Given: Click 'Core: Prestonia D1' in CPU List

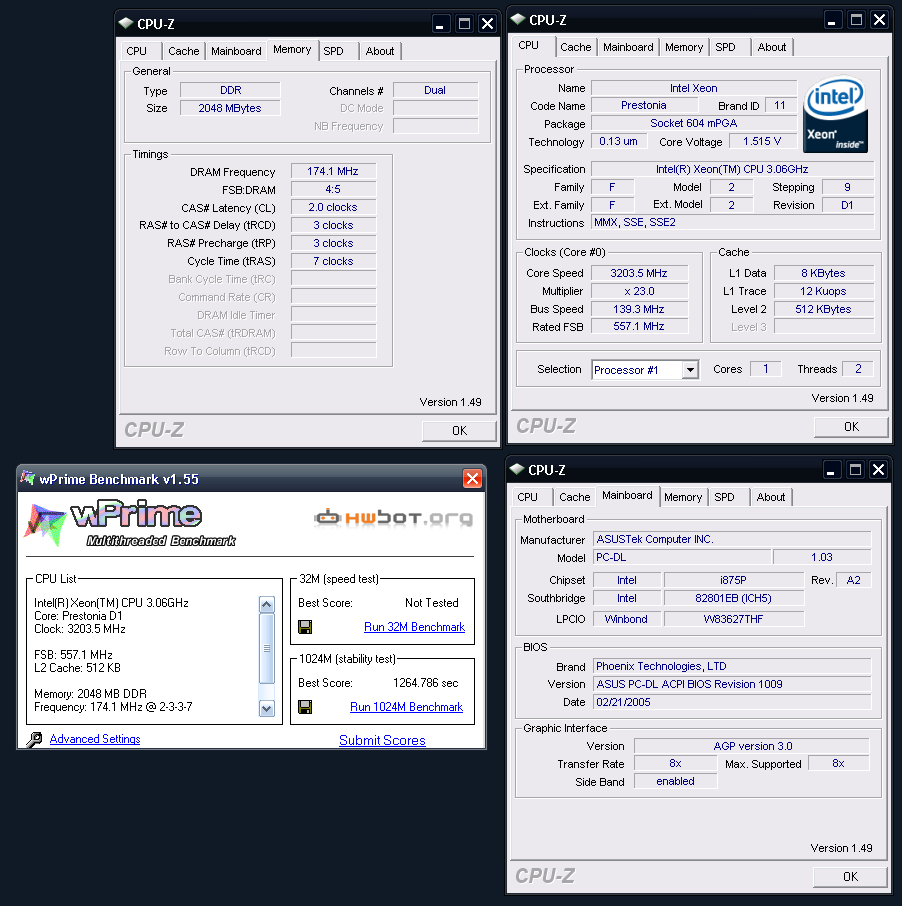Looking at the screenshot, I should click(x=78, y=616).
